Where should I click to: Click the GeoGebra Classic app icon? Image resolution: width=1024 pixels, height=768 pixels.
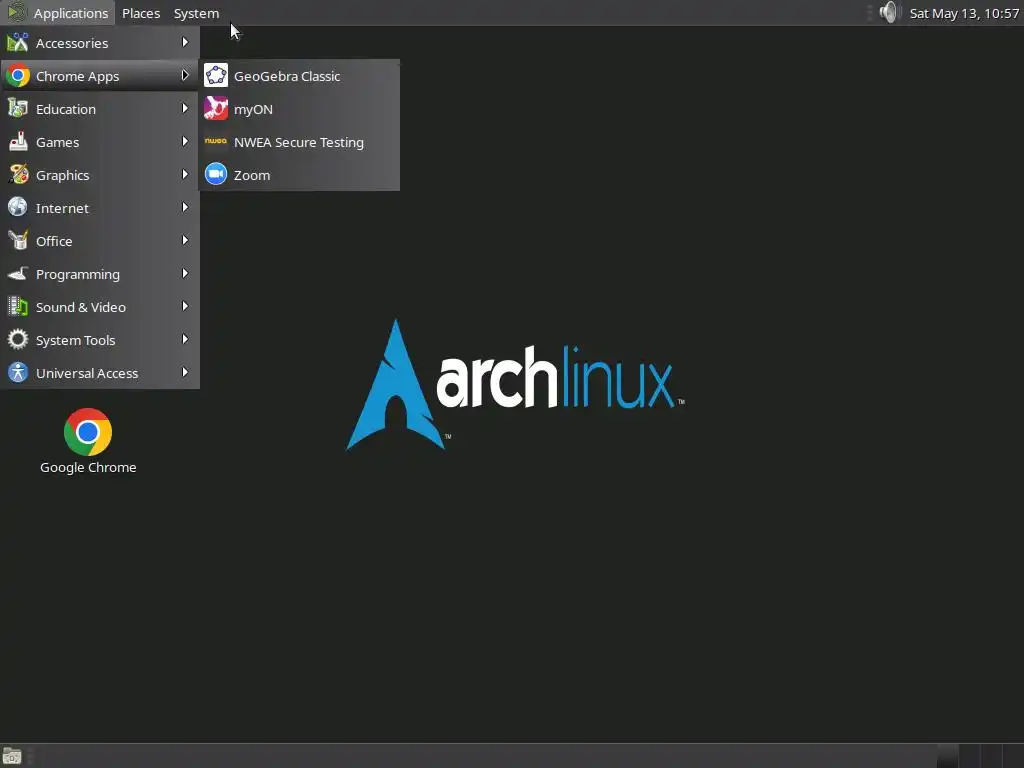pos(216,76)
